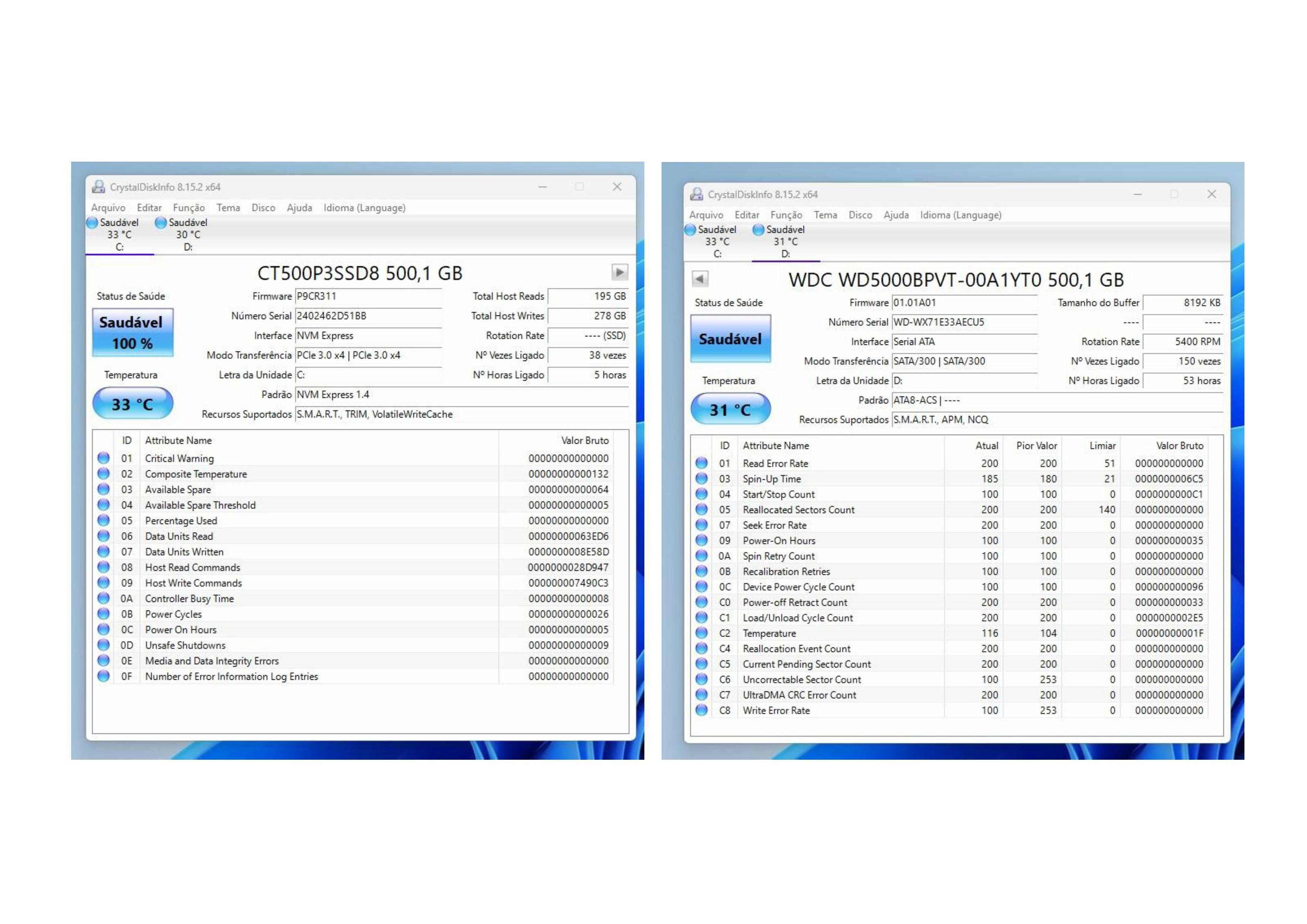Minimize the right CrystalDiskInfo window
Viewport: 1307px width, 924px height.
click(1137, 194)
